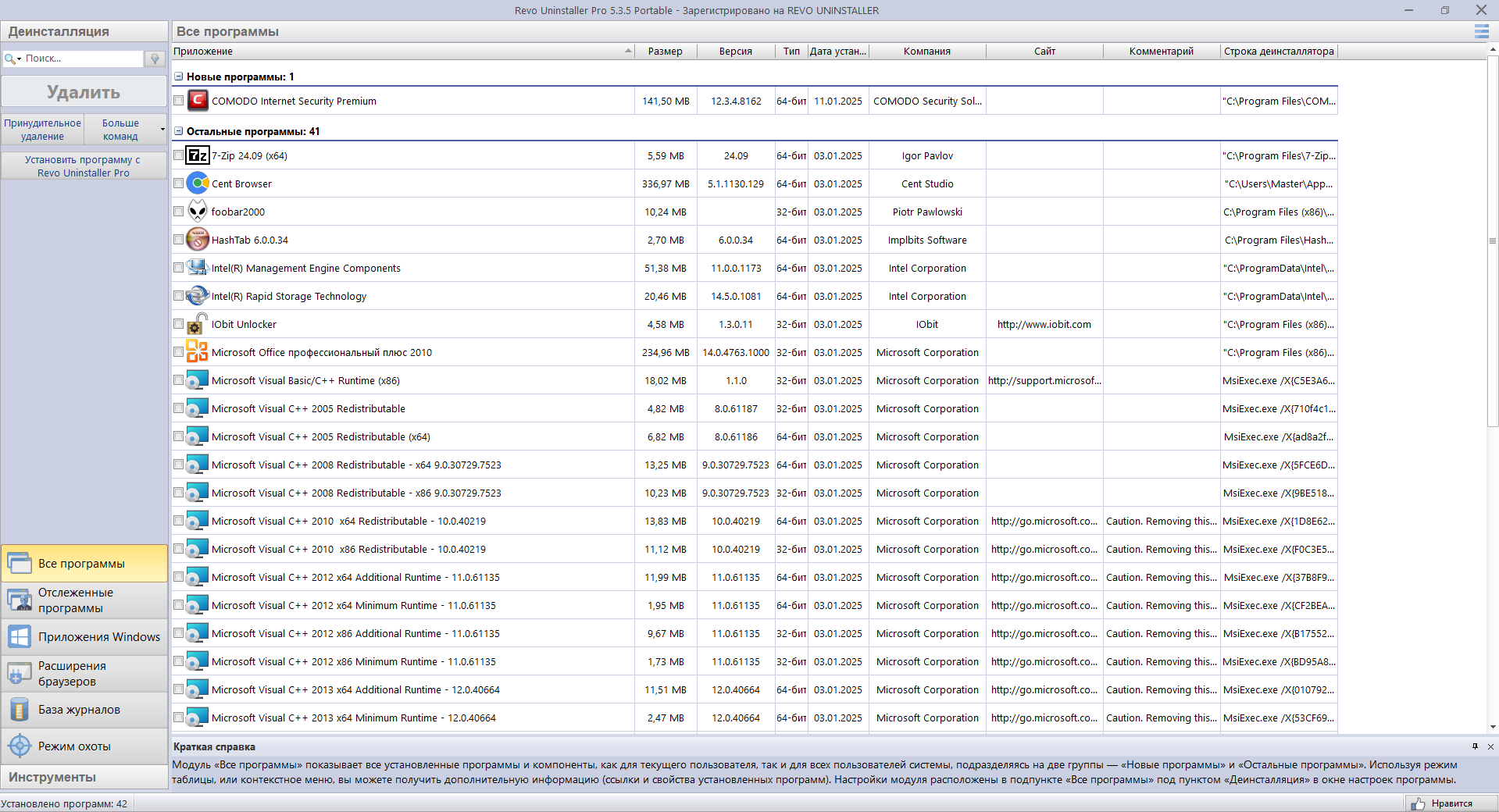This screenshot has height=812, width=1499.
Task: Click the Режим охоты crosshair icon
Action: (x=20, y=746)
